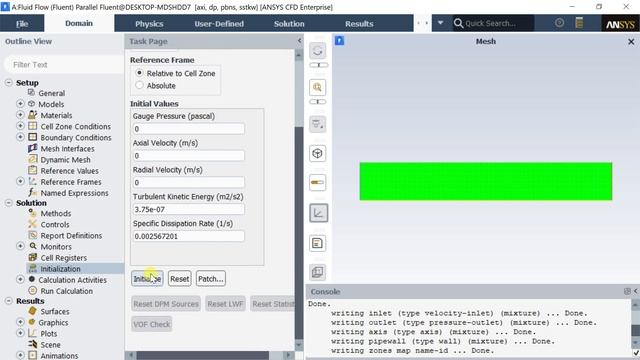Viewport: 640px width, 360px height.
Task: Click the Scene icon under Results
Action: pyautogui.click(x=33, y=344)
